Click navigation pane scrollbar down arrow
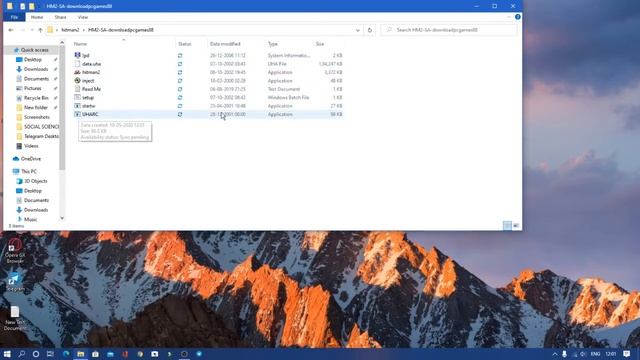 tap(62, 218)
